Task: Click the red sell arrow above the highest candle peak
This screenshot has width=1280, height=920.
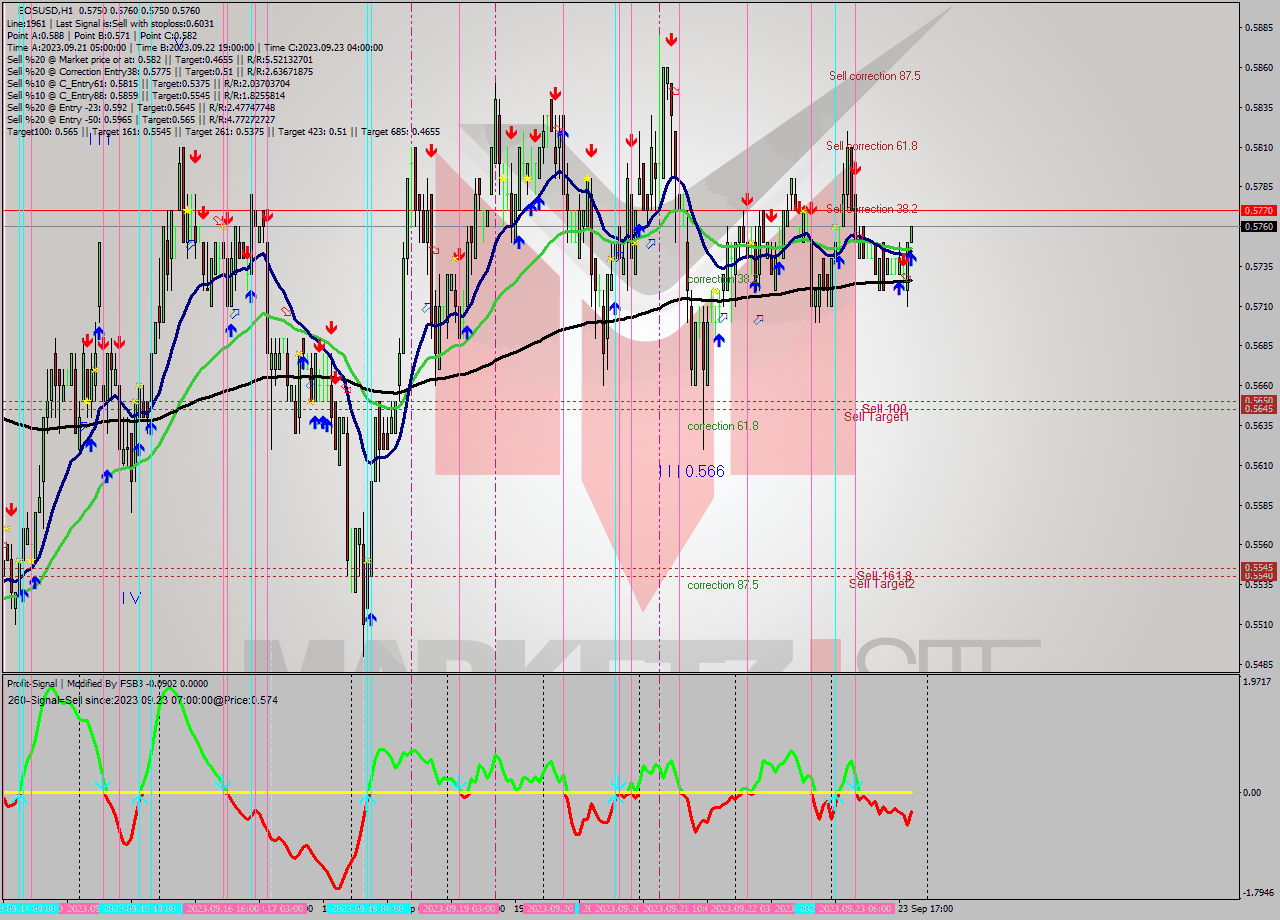Action: tap(671, 40)
